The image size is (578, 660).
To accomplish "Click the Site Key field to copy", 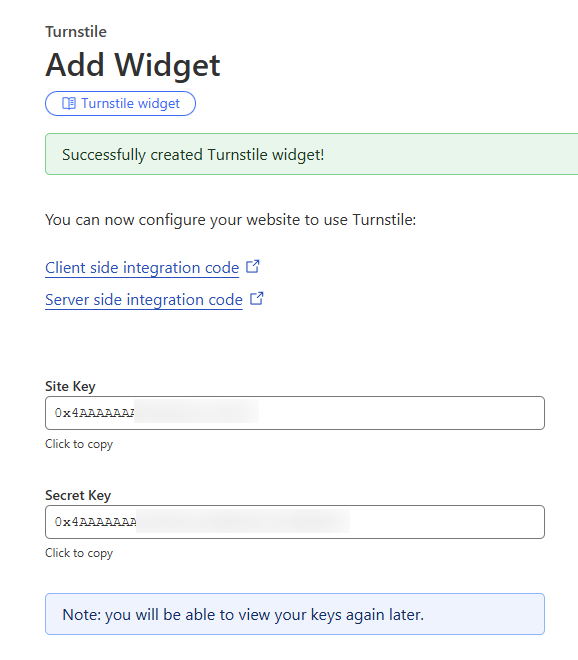I will pyautogui.click(x=295, y=413).
